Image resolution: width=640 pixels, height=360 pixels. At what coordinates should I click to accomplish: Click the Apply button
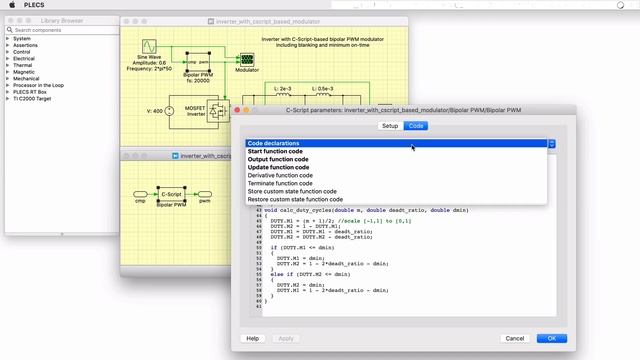click(x=286, y=338)
